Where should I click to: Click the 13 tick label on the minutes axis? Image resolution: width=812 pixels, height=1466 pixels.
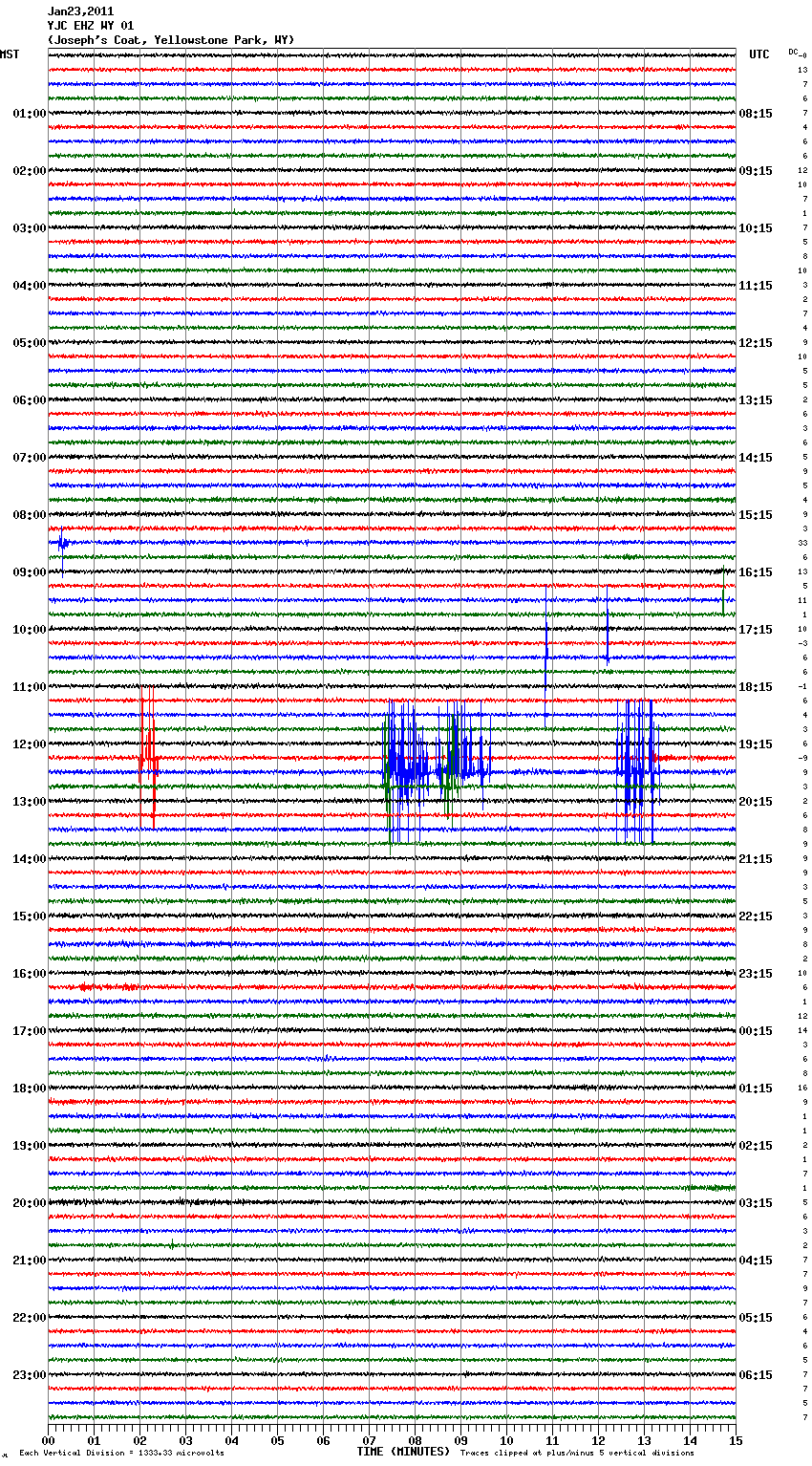[645, 1441]
